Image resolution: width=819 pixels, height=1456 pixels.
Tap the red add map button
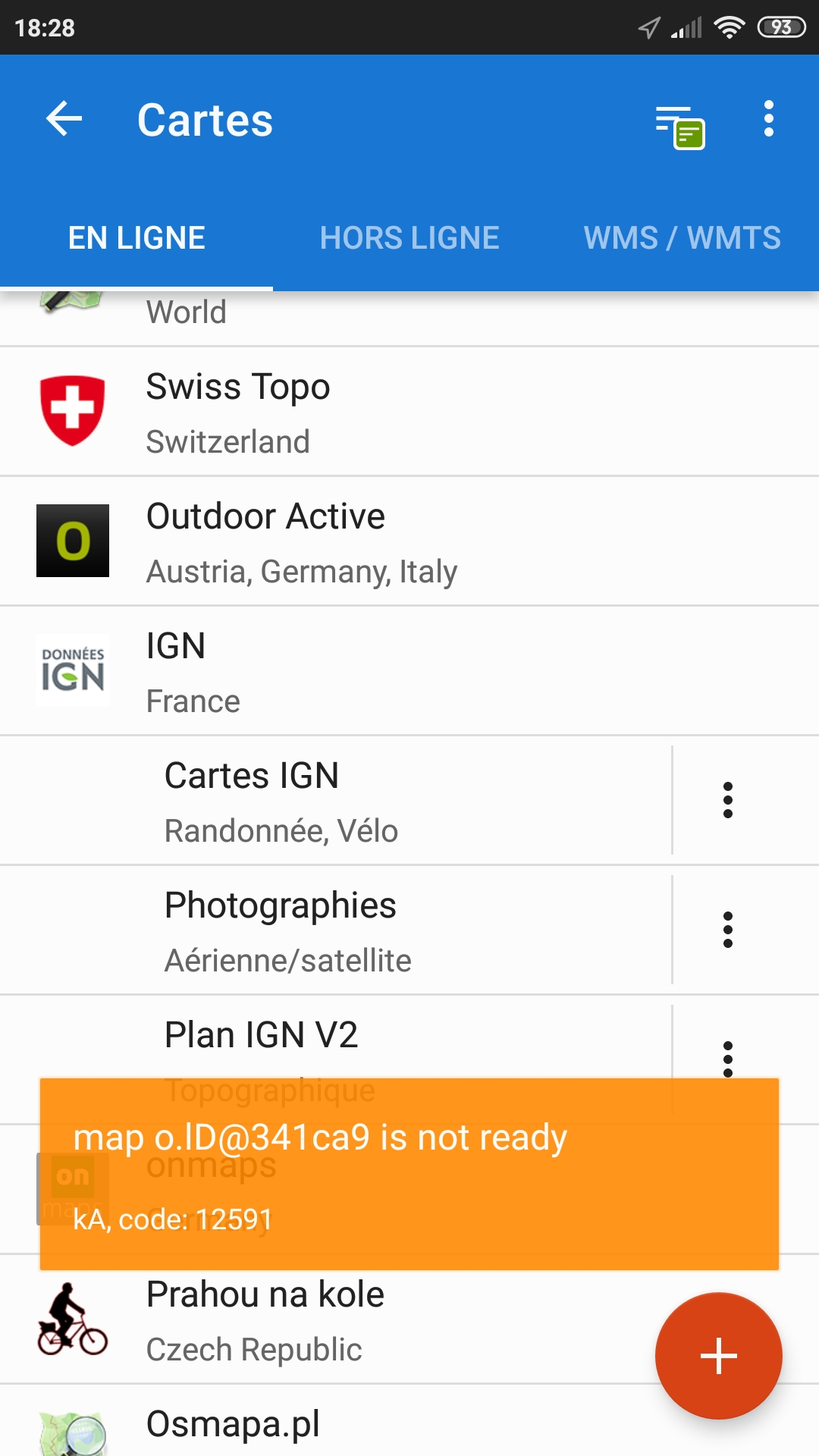pyautogui.click(x=718, y=1355)
